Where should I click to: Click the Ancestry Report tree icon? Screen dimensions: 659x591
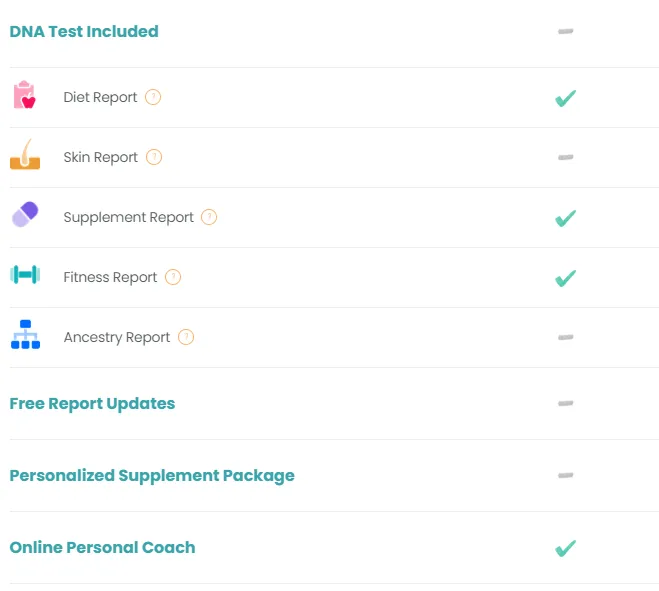(x=25, y=335)
